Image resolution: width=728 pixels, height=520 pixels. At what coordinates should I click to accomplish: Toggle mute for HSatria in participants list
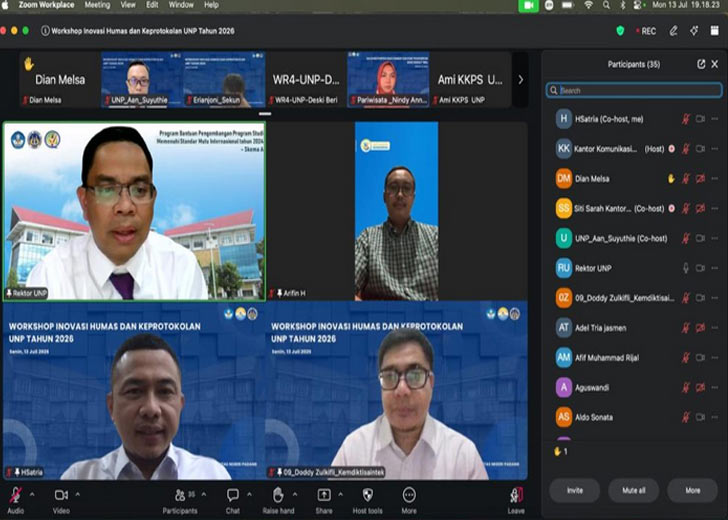[686, 119]
